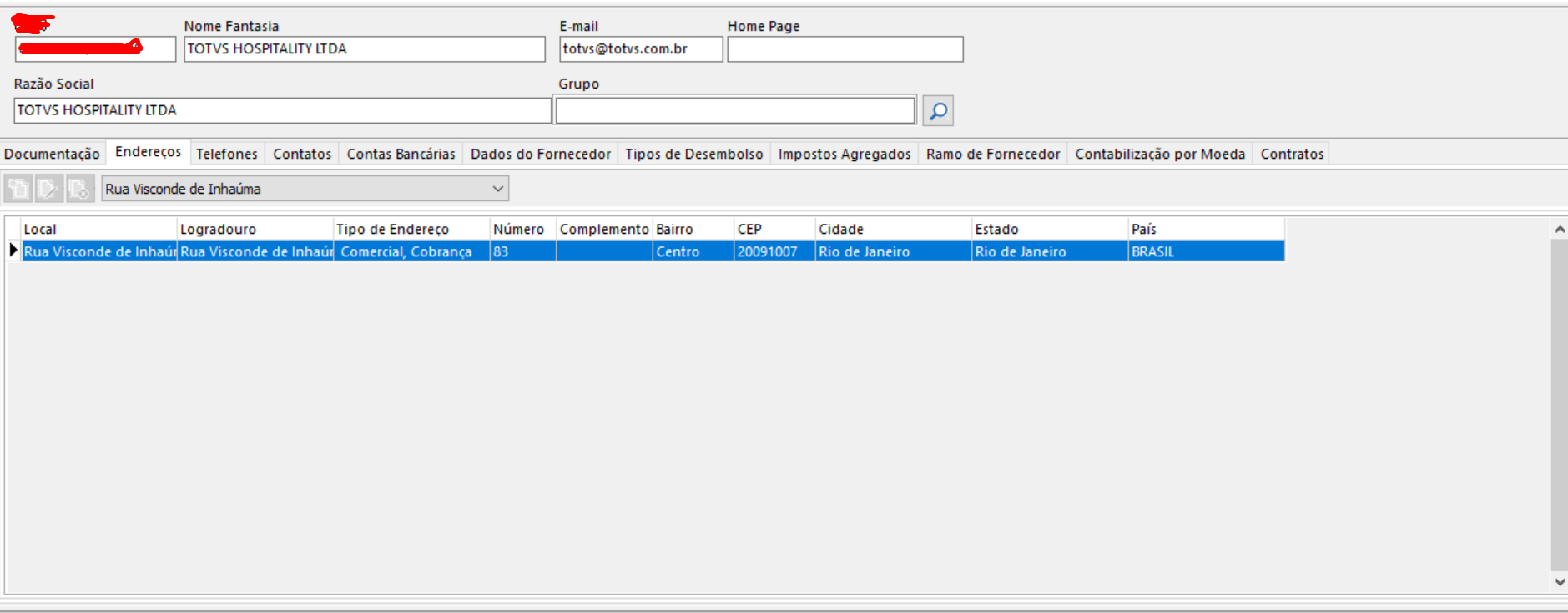1568x613 pixels.
Task: Click the Cidade column header
Action: pos(894,229)
